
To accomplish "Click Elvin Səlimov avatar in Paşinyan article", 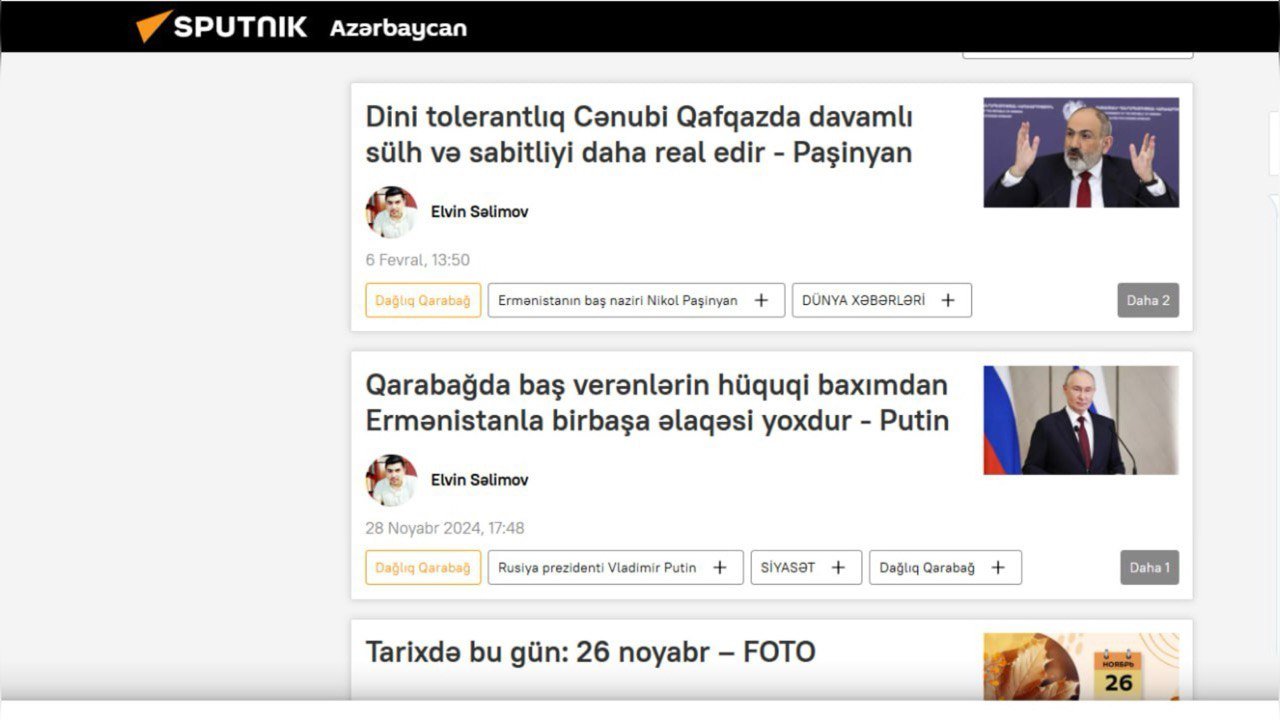I will tap(391, 212).
